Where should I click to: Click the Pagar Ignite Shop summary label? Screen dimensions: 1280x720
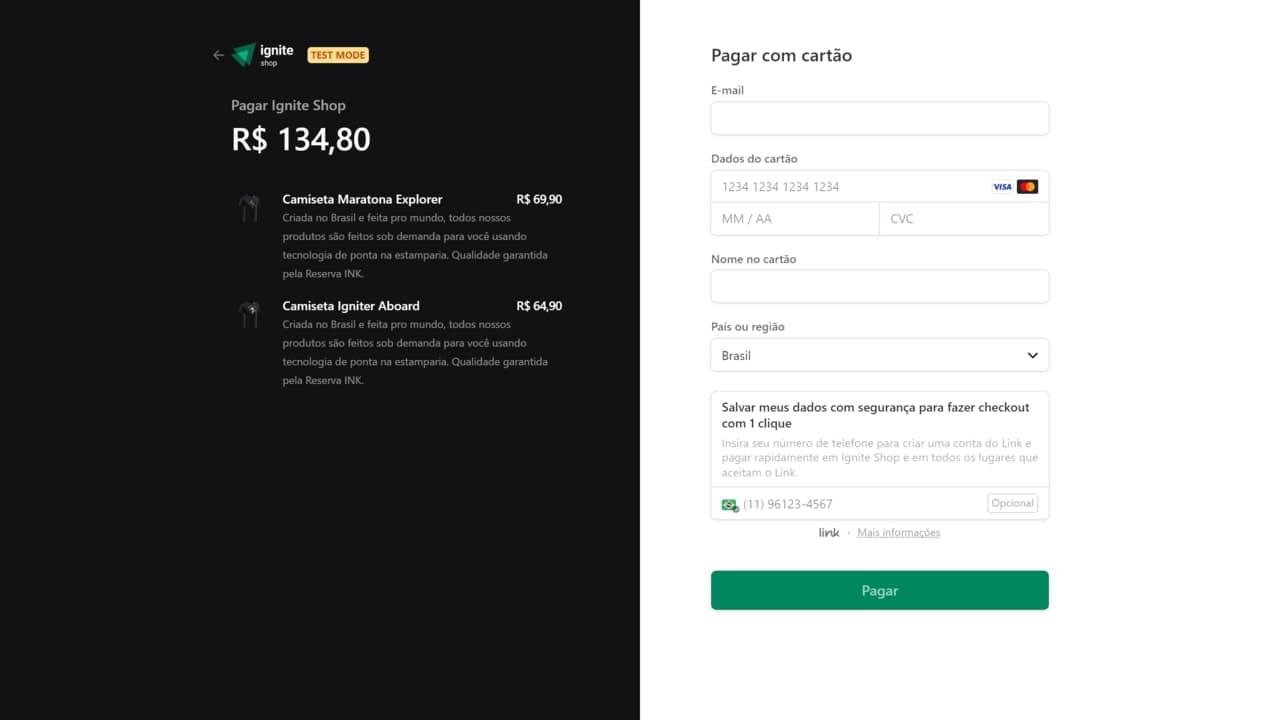point(289,105)
